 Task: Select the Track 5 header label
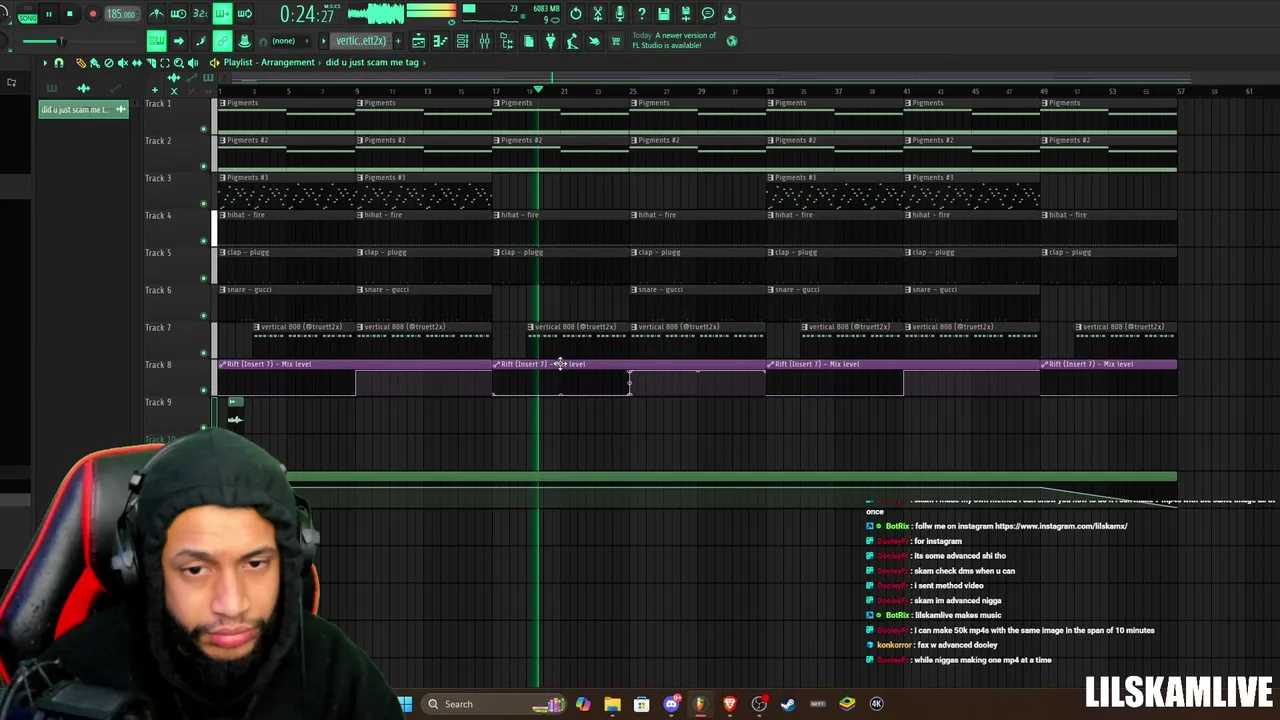pyautogui.click(x=158, y=253)
